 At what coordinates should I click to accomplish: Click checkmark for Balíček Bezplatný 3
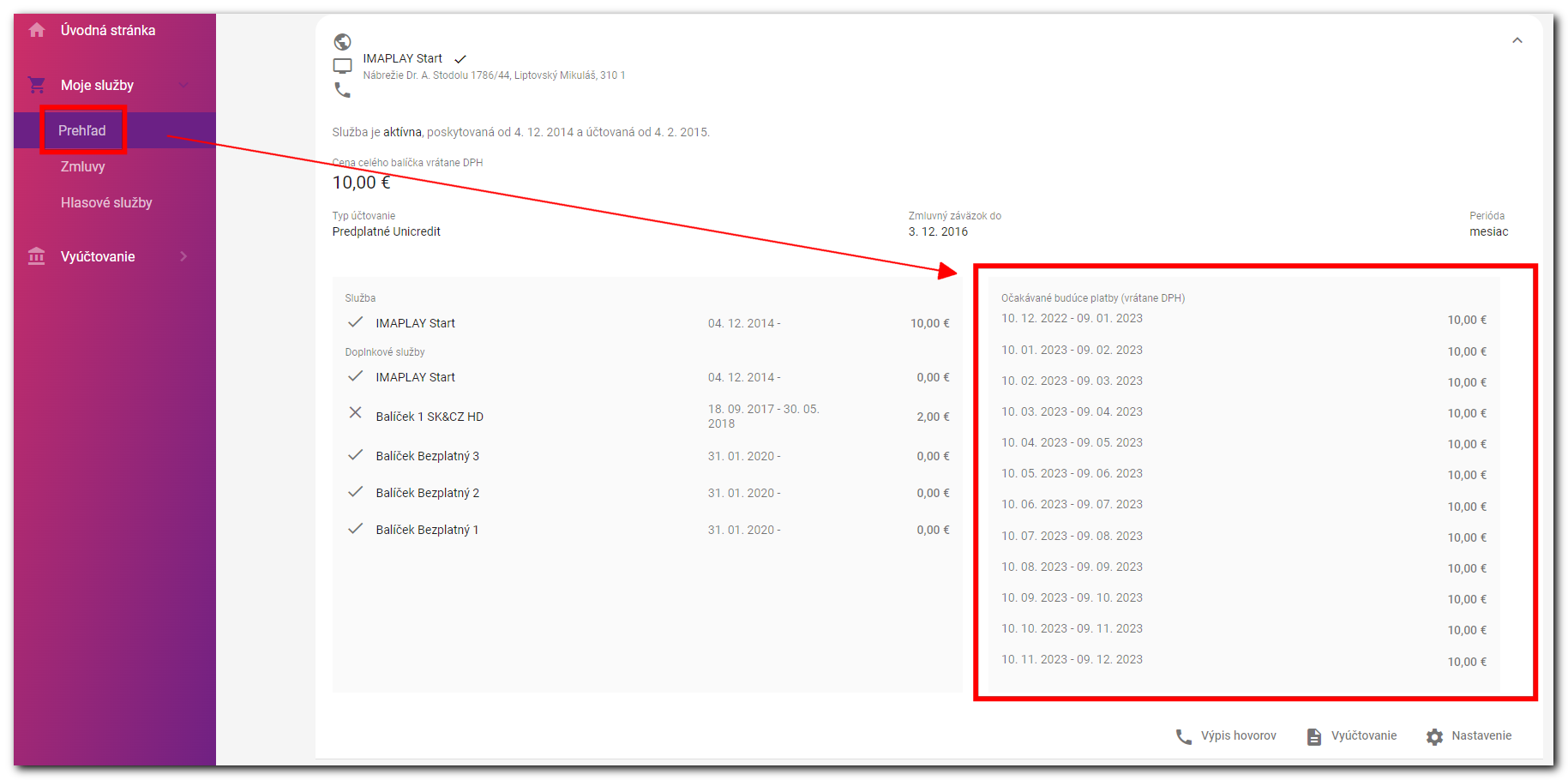pyautogui.click(x=356, y=455)
